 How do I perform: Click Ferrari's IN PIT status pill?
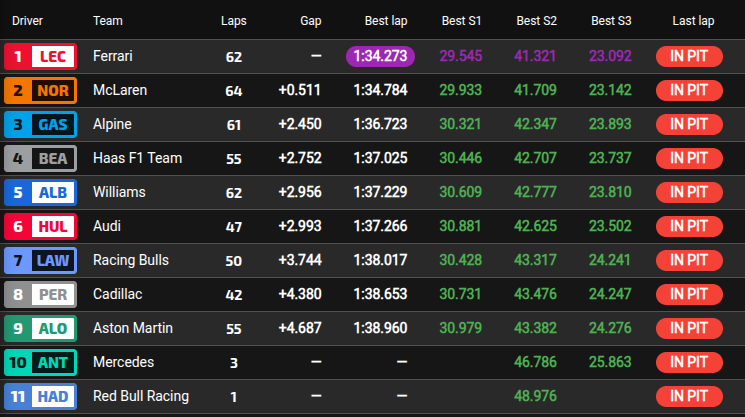(x=689, y=57)
